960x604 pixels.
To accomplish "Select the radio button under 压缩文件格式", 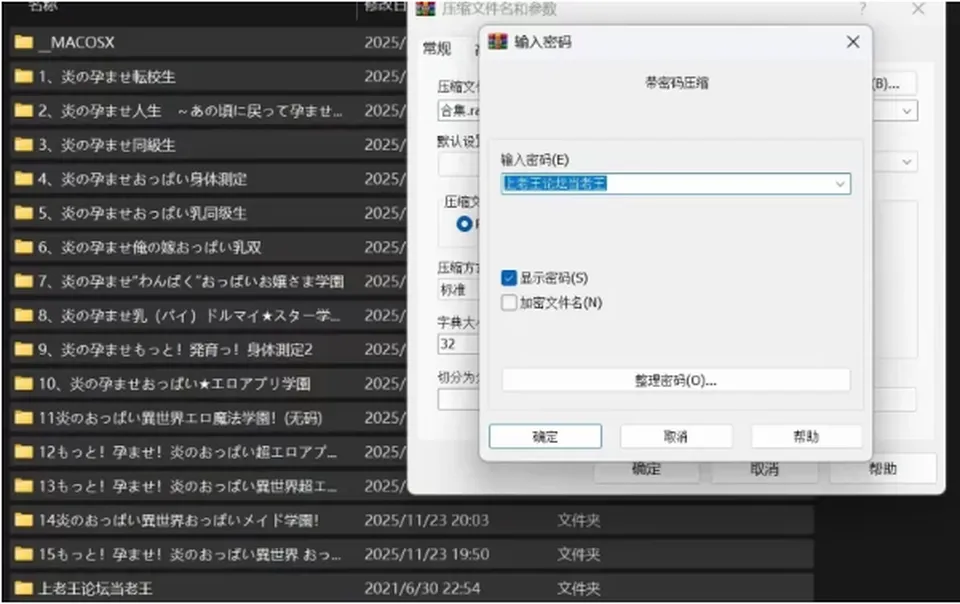I will click(x=465, y=224).
